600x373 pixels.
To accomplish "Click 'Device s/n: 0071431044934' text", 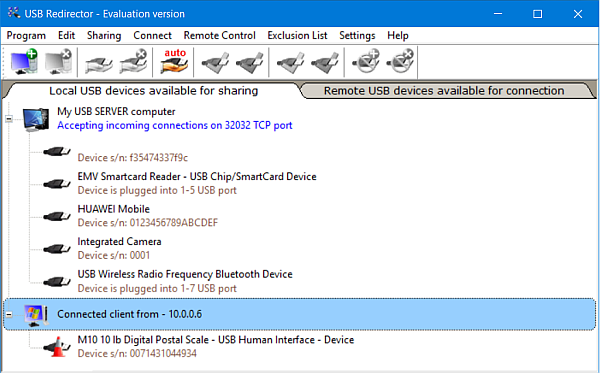I will pos(137,353).
